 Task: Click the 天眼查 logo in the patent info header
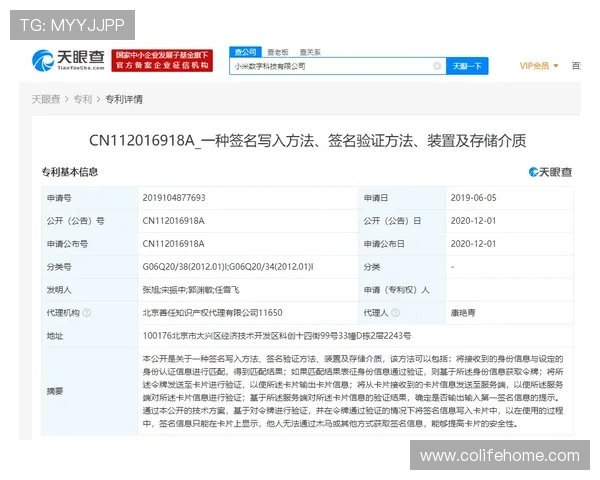click(550, 172)
